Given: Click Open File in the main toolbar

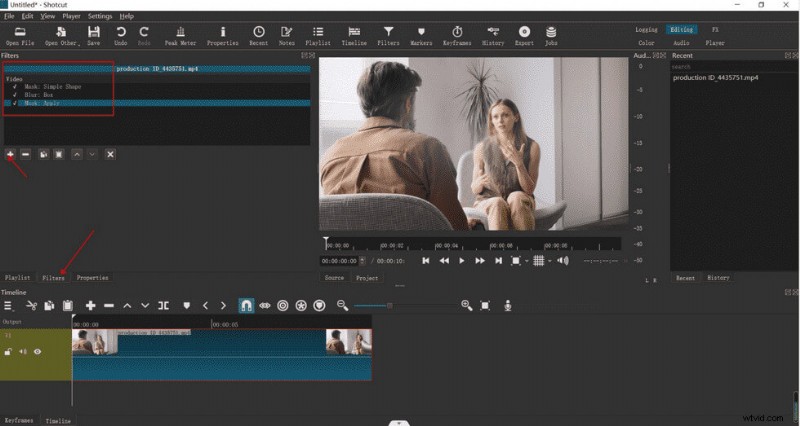Looking at the screenshot, I should (x=20, y=36).
